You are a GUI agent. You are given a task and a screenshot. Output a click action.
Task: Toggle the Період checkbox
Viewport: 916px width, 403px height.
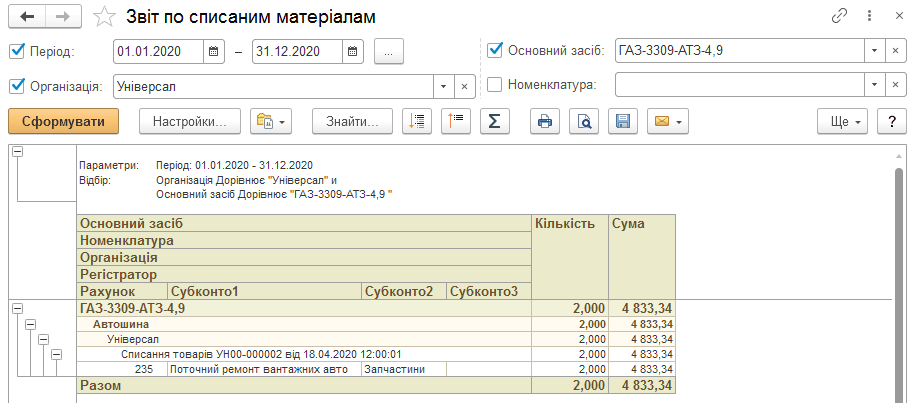17,51
